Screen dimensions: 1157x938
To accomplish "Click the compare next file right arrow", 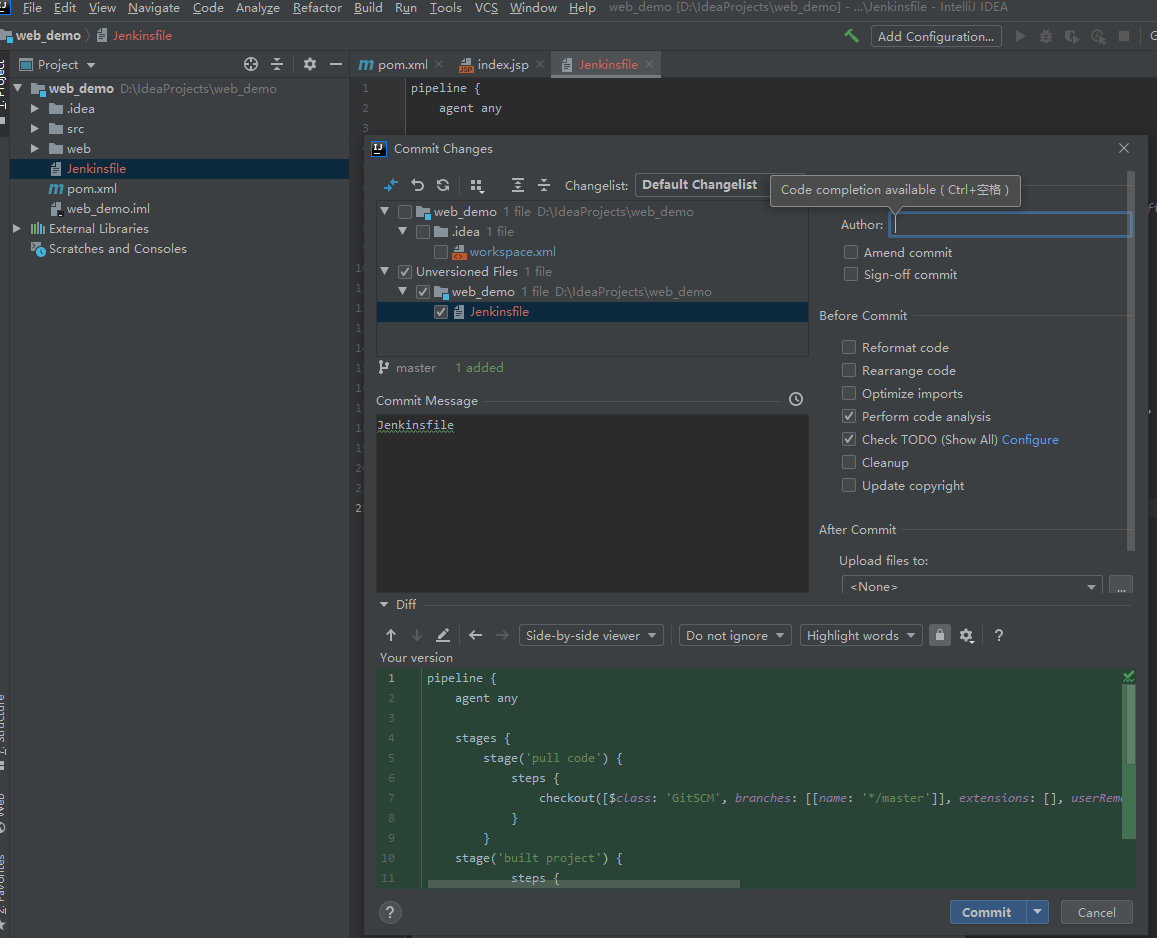I will pos(502,635).
